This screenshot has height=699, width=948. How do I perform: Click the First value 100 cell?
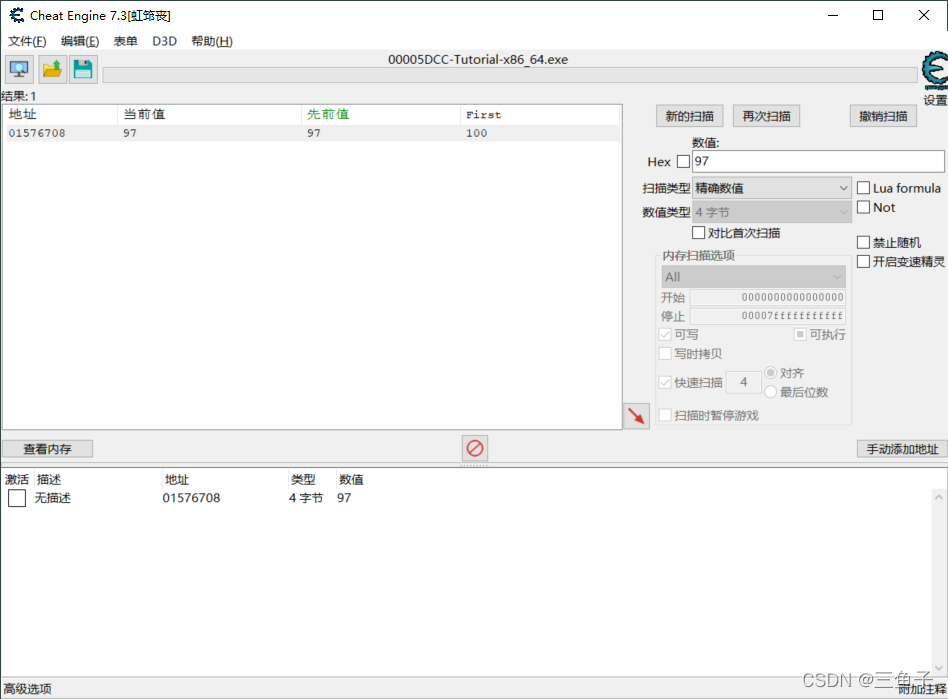(476, 133)
